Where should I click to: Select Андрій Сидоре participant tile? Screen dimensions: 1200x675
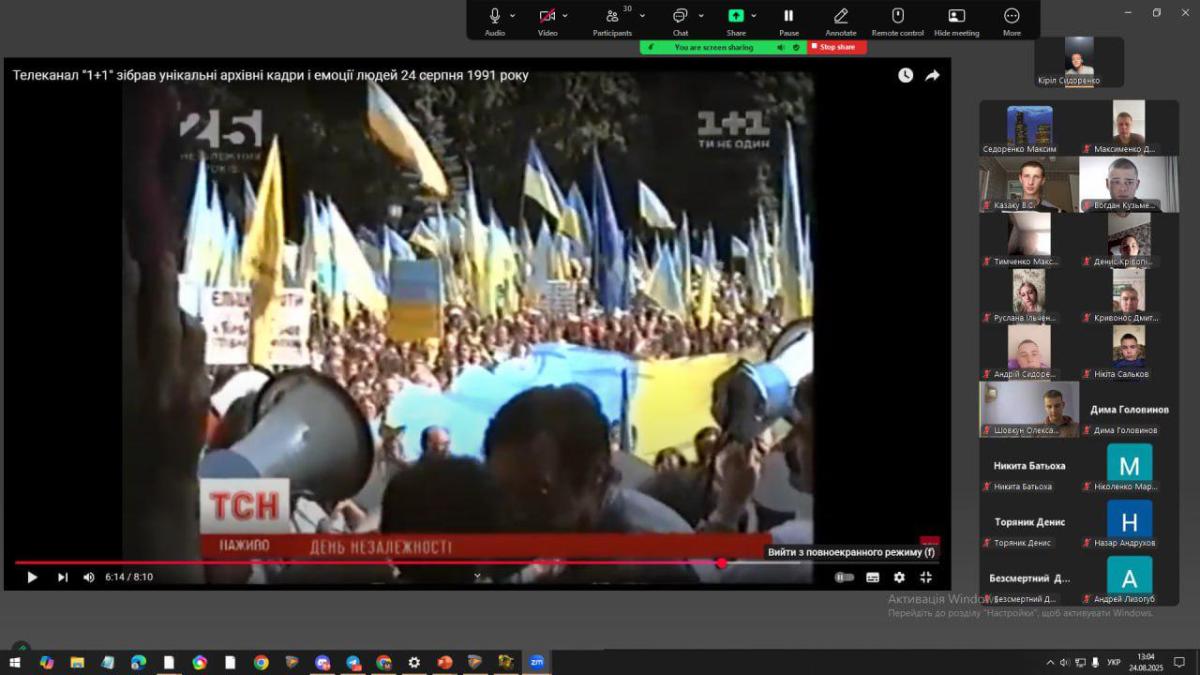[1029, 352]
